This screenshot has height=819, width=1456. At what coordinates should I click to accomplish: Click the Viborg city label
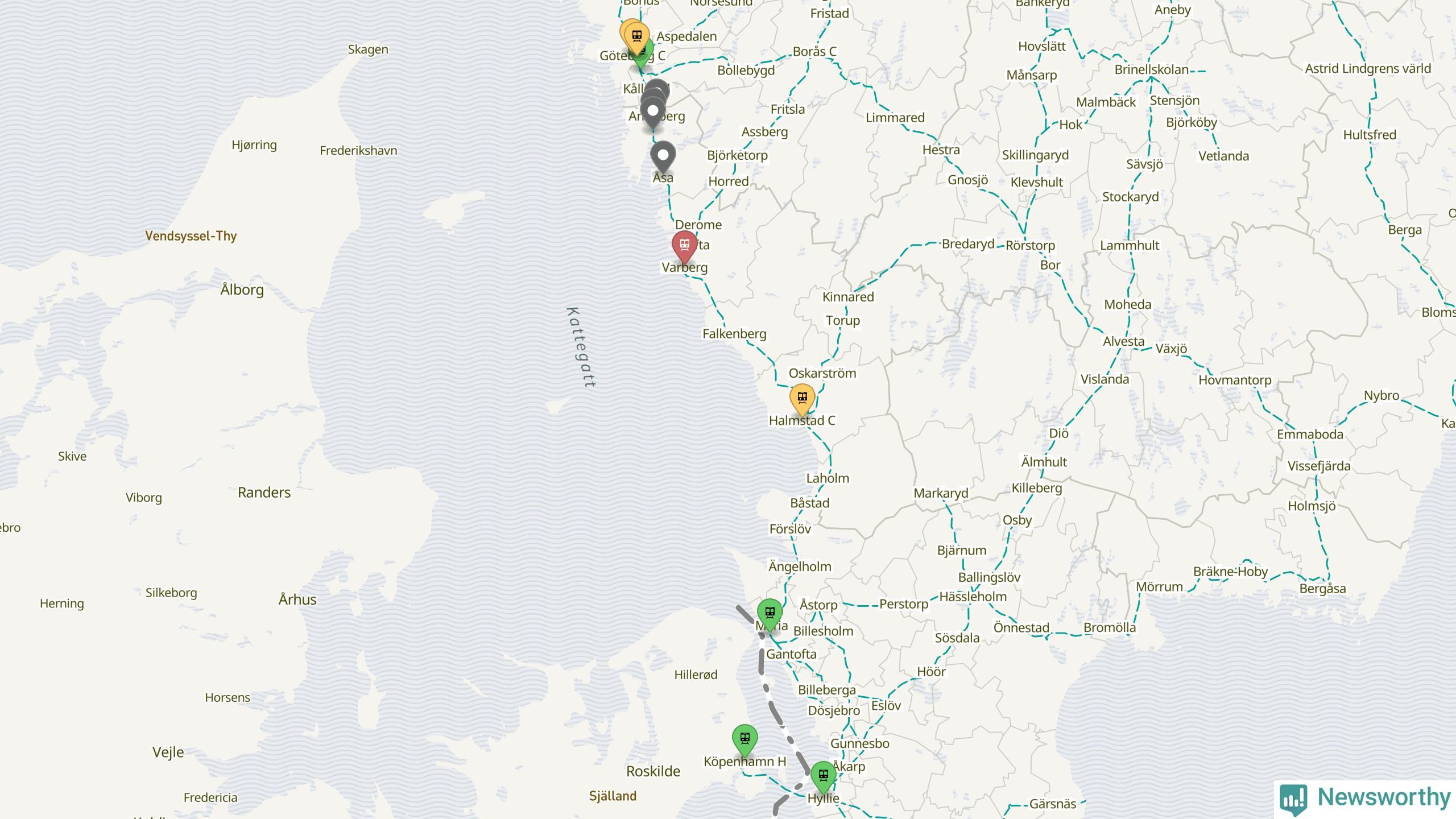144,498
